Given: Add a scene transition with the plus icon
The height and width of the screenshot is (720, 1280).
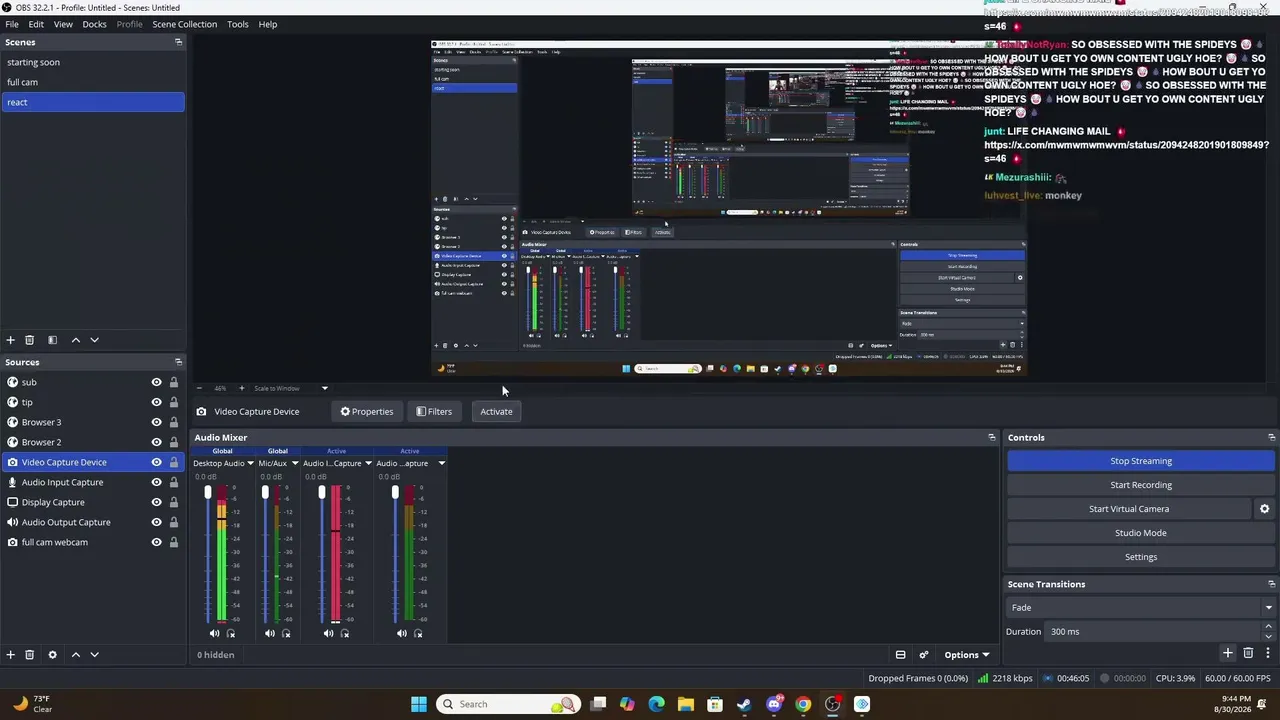Looking at the screenshot, I should (1228, 653).
